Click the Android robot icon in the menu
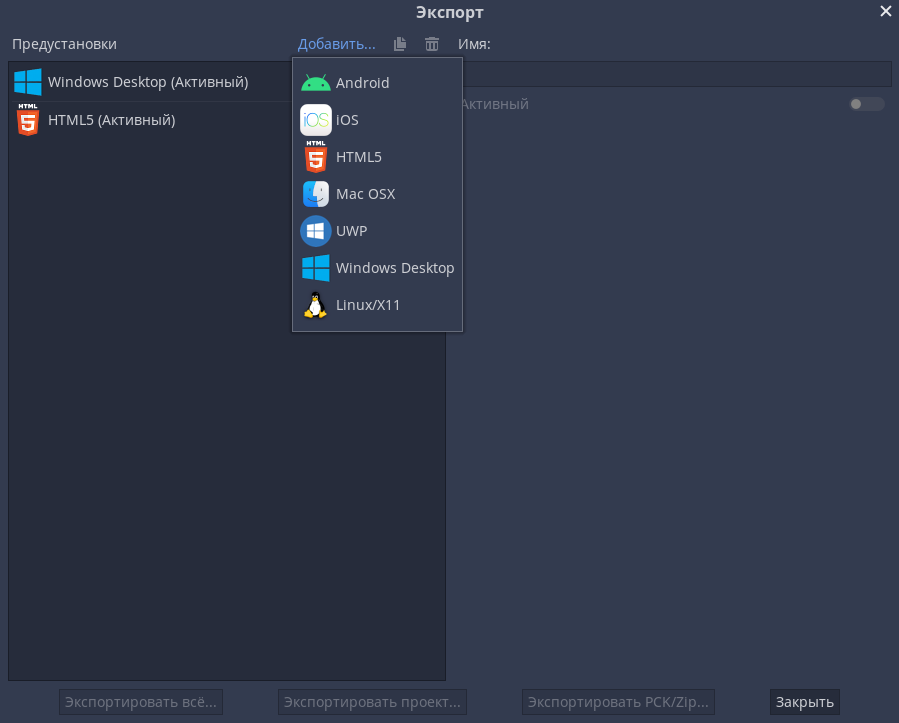Screen dimensions: 899x723 tap(315, 83)
